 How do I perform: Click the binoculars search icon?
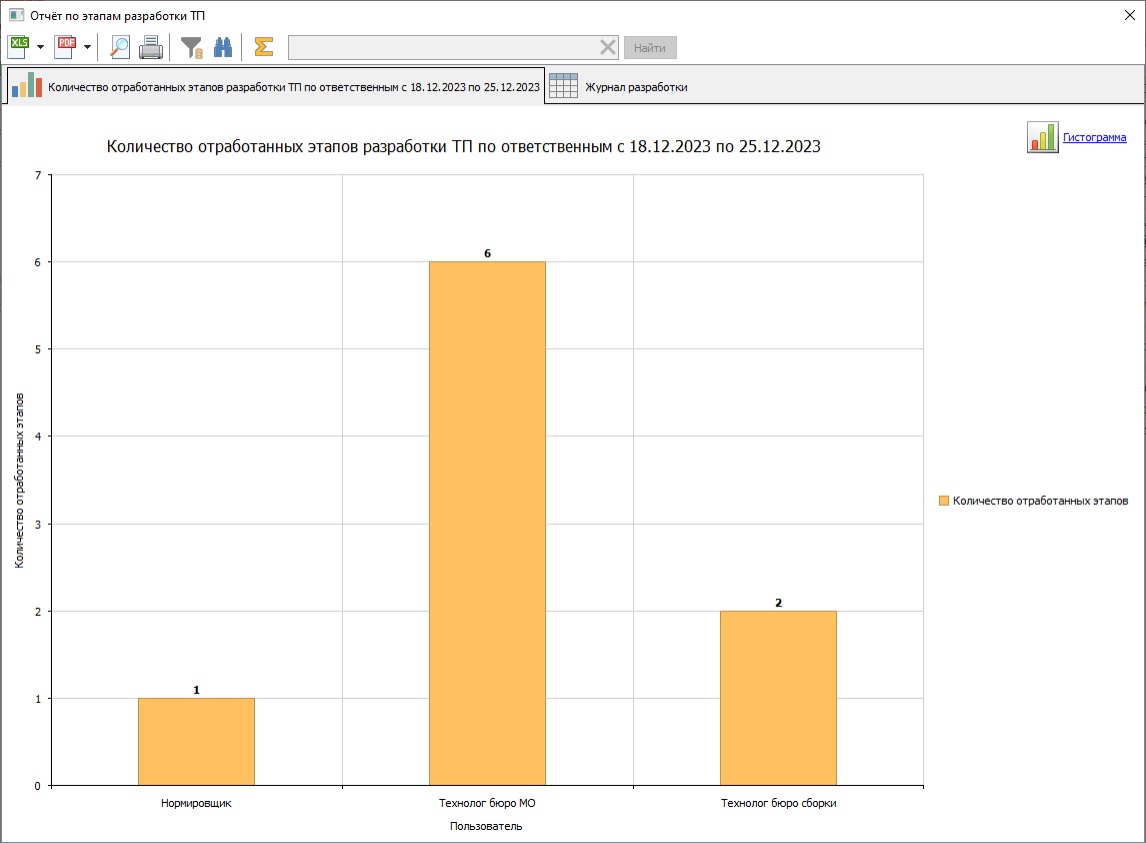pos(223,47)
